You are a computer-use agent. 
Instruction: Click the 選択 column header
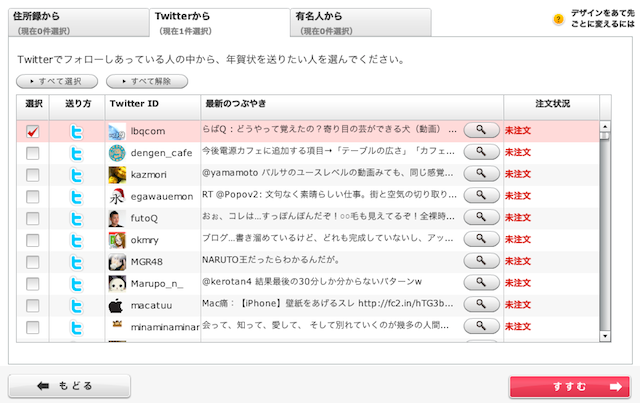33,107
